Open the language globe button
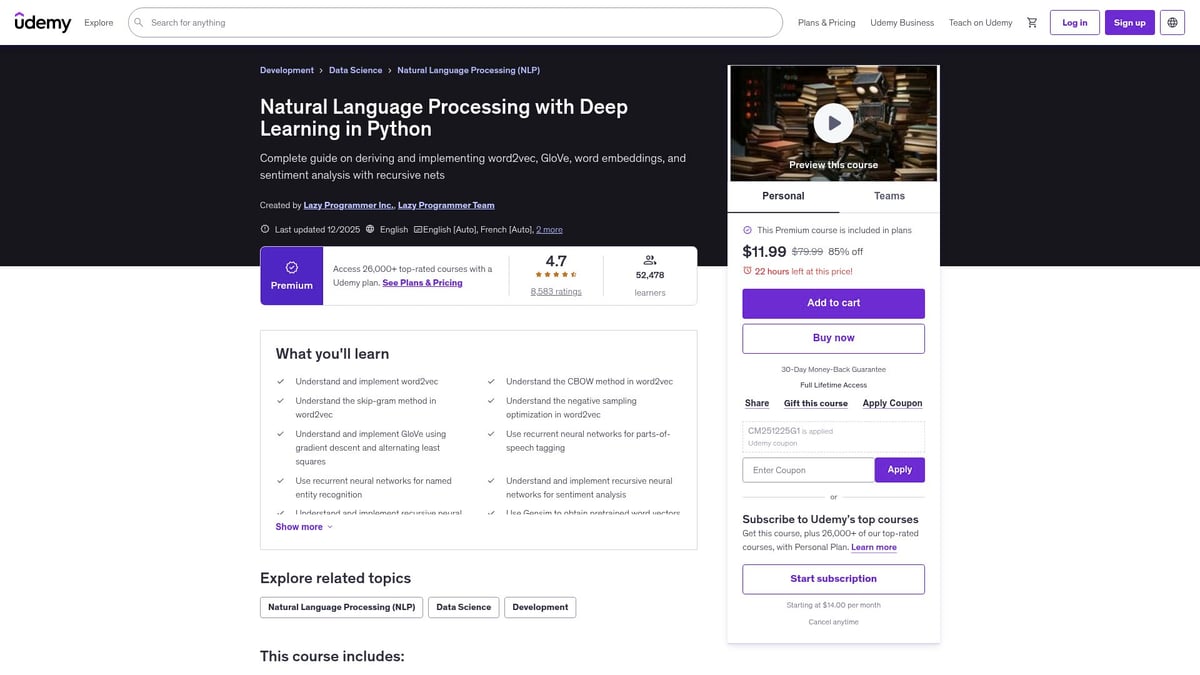This screenshot has width=1200, height=675. [1172, 22]
